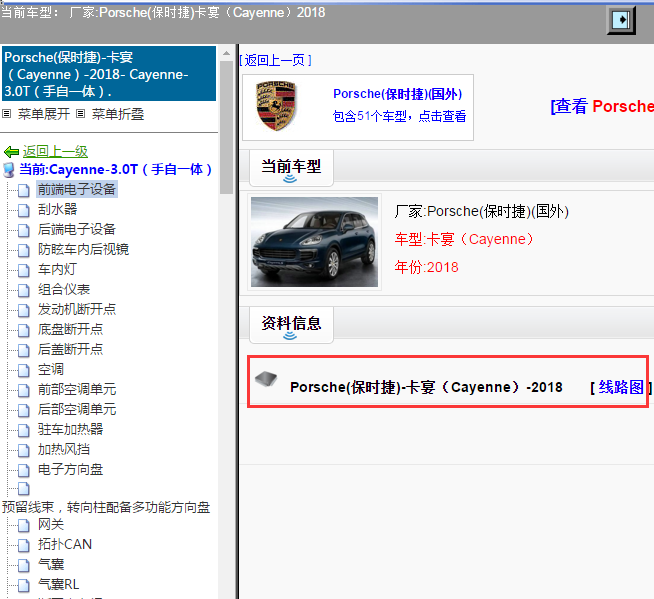The image size is (654, 599).
Task: Open 后部空调单元 entry
Action: tap(77, 410)
